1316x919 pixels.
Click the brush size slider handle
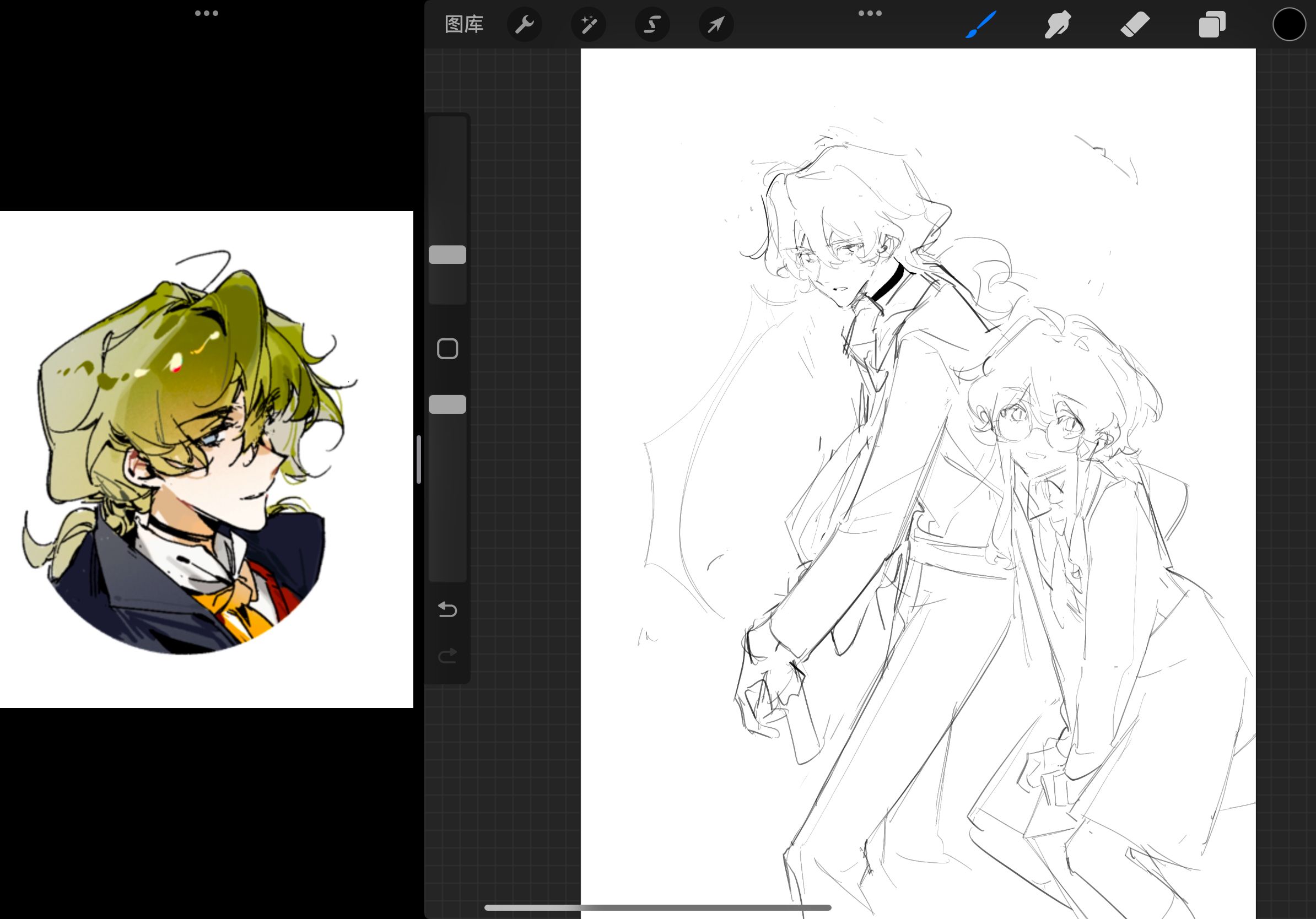pos(447,255)
